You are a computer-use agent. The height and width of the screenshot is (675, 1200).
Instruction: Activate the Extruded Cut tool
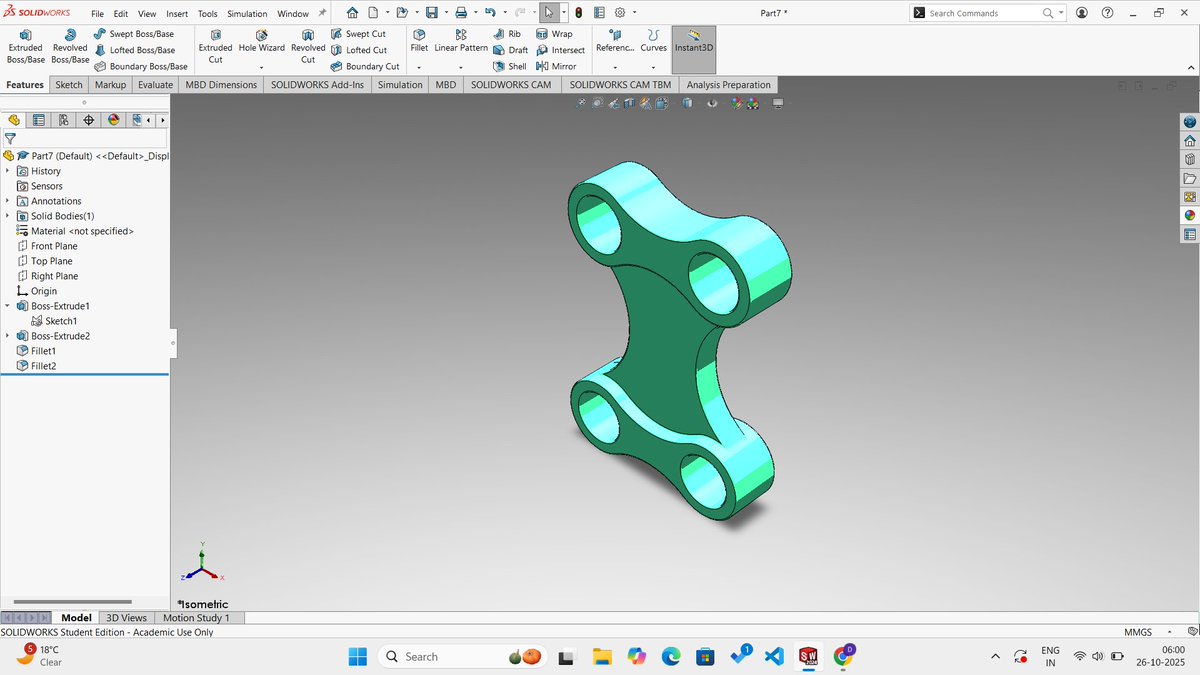215,47
